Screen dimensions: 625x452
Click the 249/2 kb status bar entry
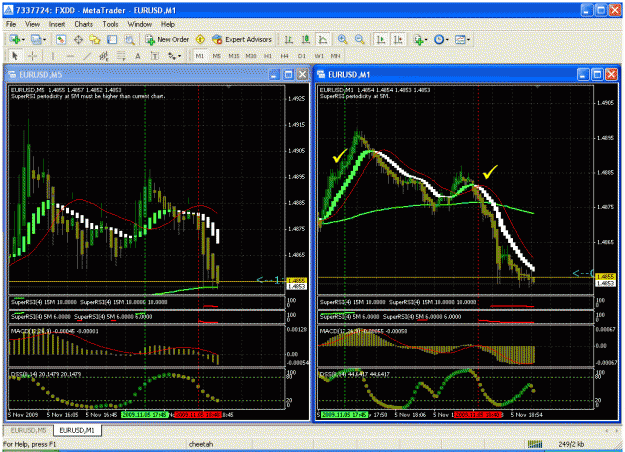pos(571,444)
